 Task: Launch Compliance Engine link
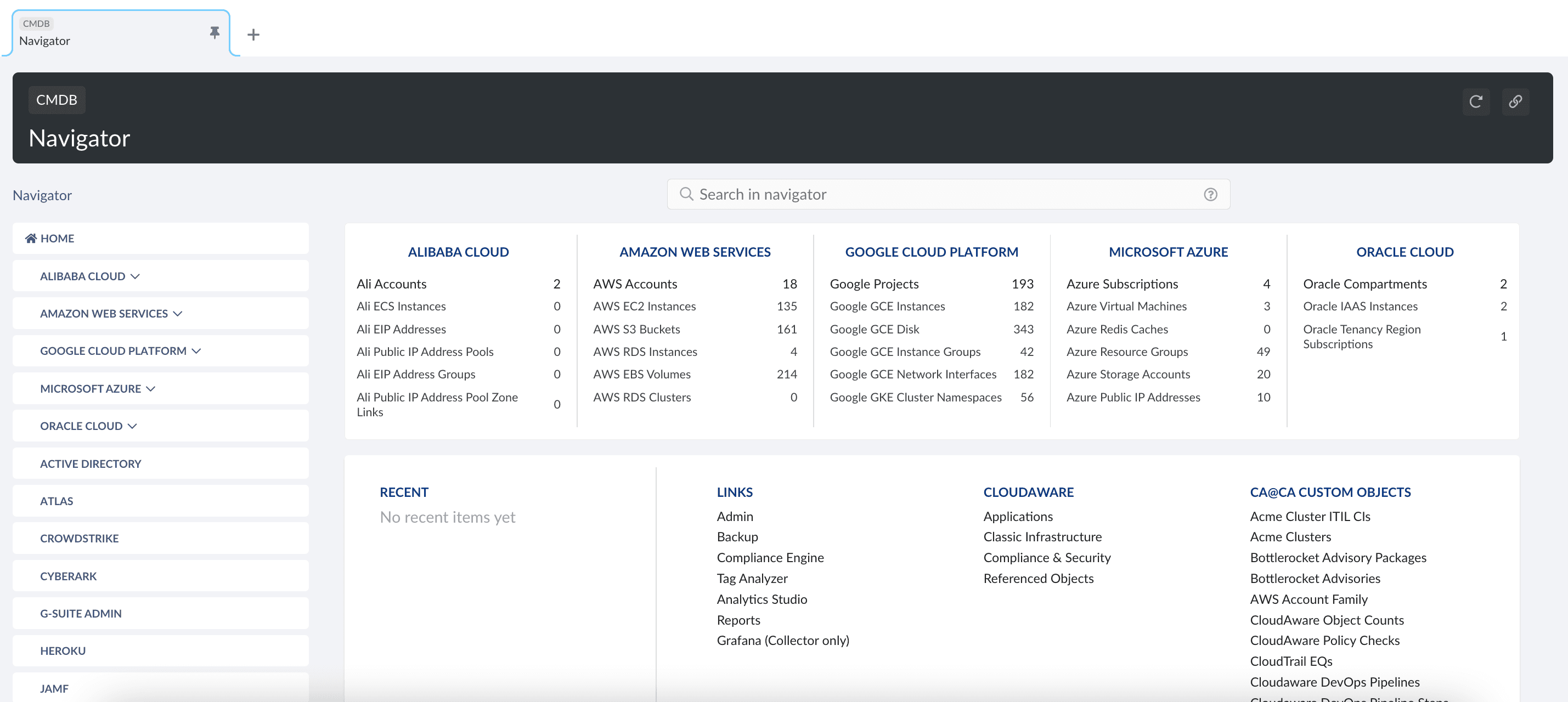pos(770,558)
